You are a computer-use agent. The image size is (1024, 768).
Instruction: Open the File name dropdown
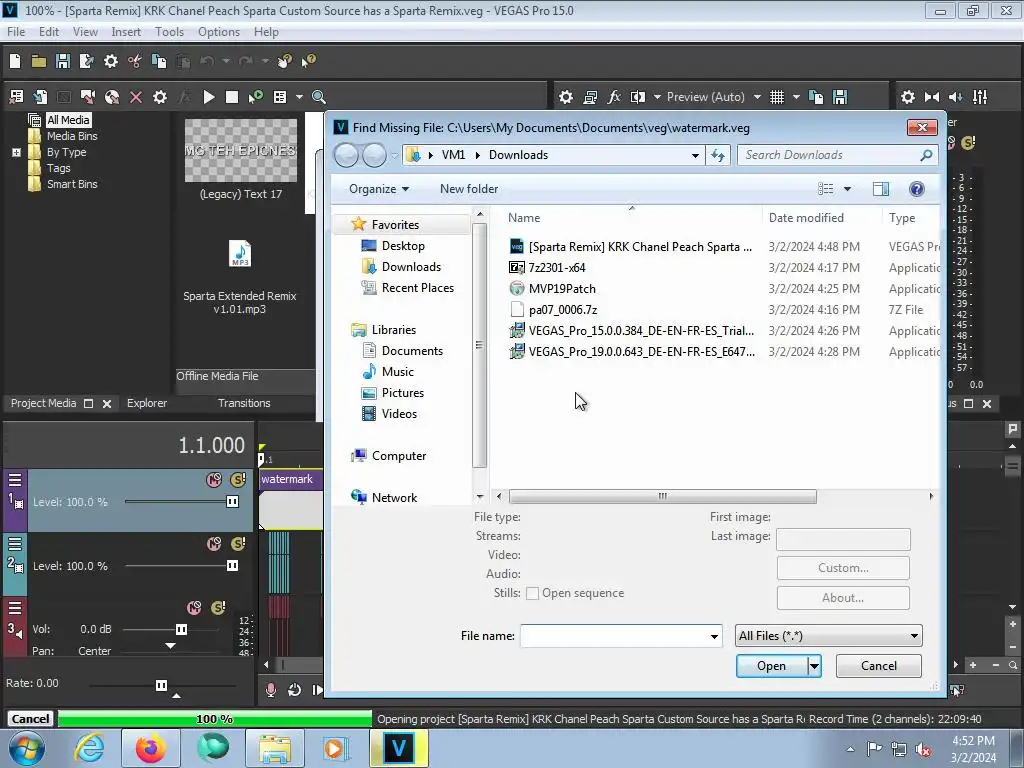coord(714,636)
